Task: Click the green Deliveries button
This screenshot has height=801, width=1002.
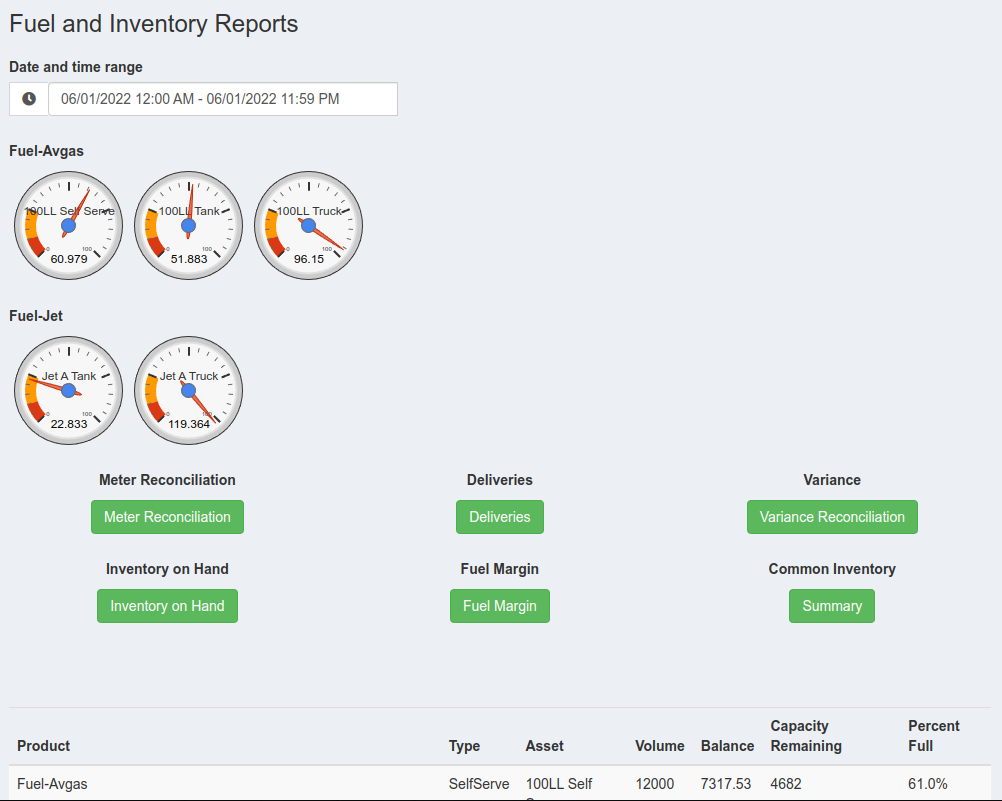Action: pyautogui.click(x=500, y=517)
